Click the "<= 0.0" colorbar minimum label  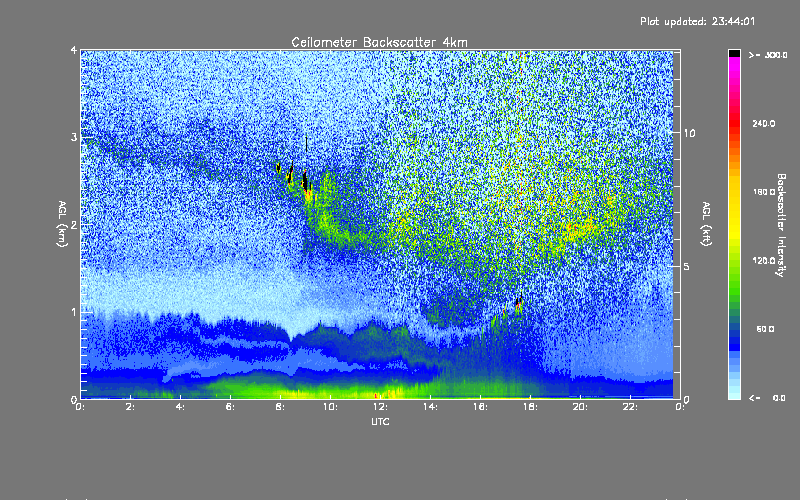768,398
